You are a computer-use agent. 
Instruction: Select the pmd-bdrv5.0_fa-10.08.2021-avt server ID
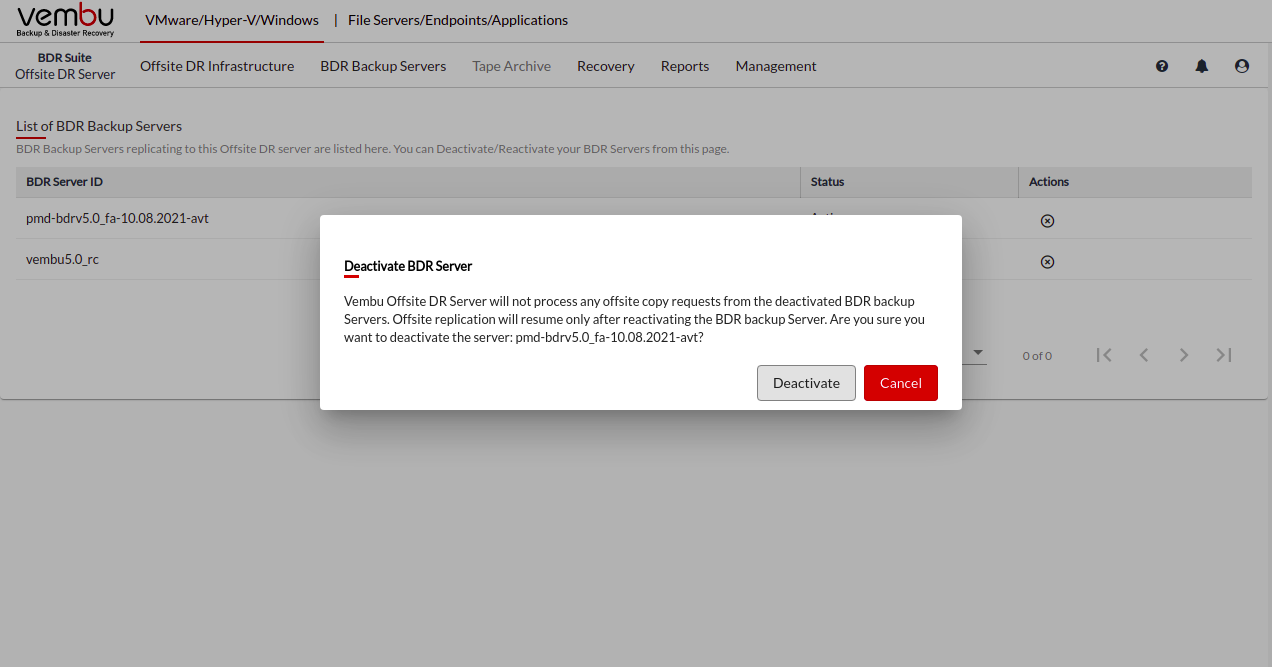click(117, 218)
